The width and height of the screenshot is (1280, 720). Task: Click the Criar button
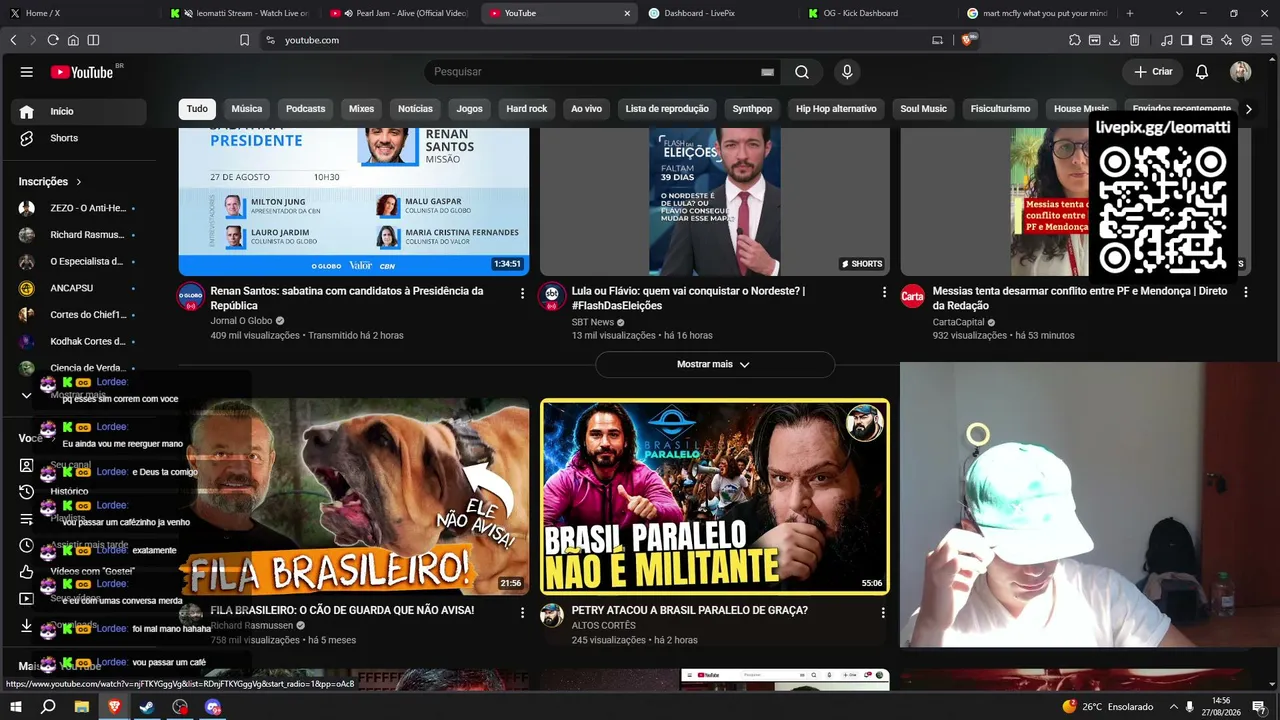click(x=1153, y=72)
